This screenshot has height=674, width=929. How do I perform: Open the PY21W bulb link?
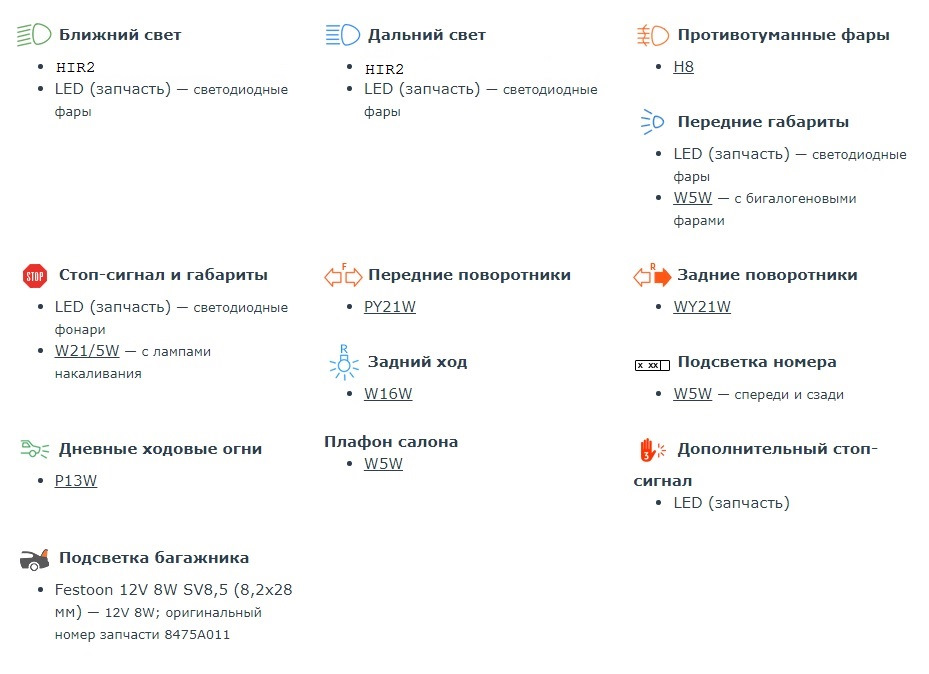390,307
